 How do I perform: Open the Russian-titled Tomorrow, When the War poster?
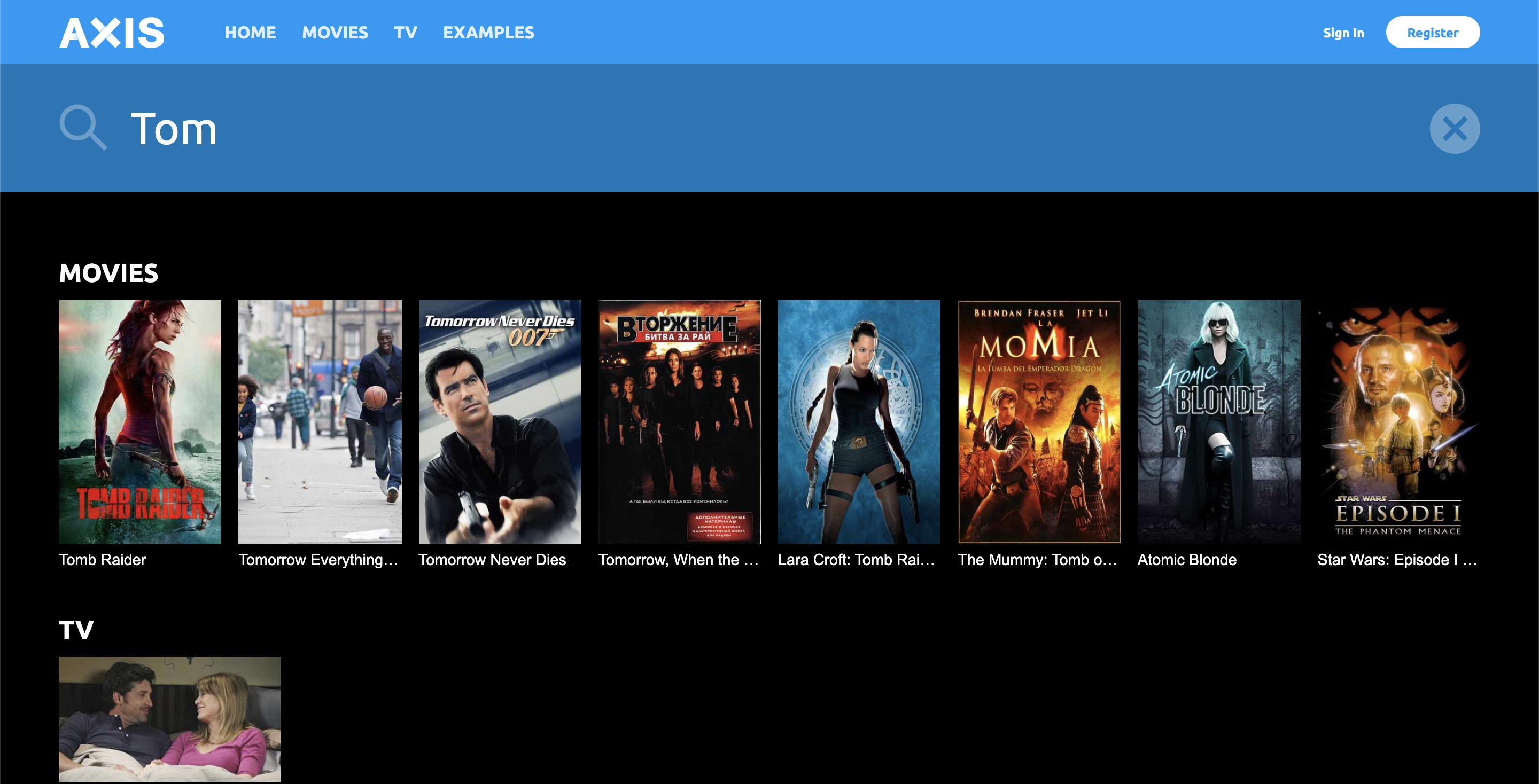(x=679, y=421)
